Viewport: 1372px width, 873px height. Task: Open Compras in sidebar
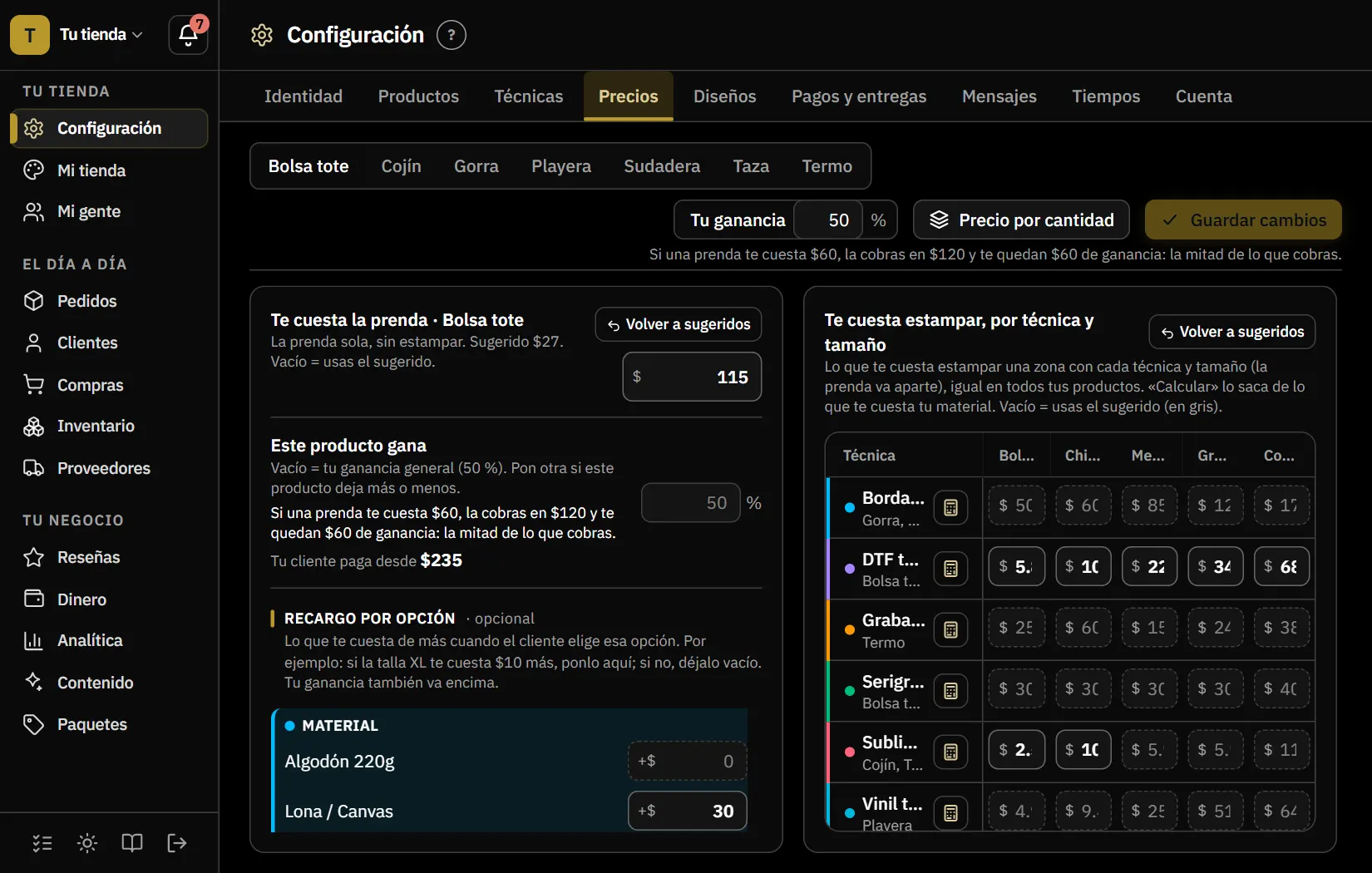[109, 385]
